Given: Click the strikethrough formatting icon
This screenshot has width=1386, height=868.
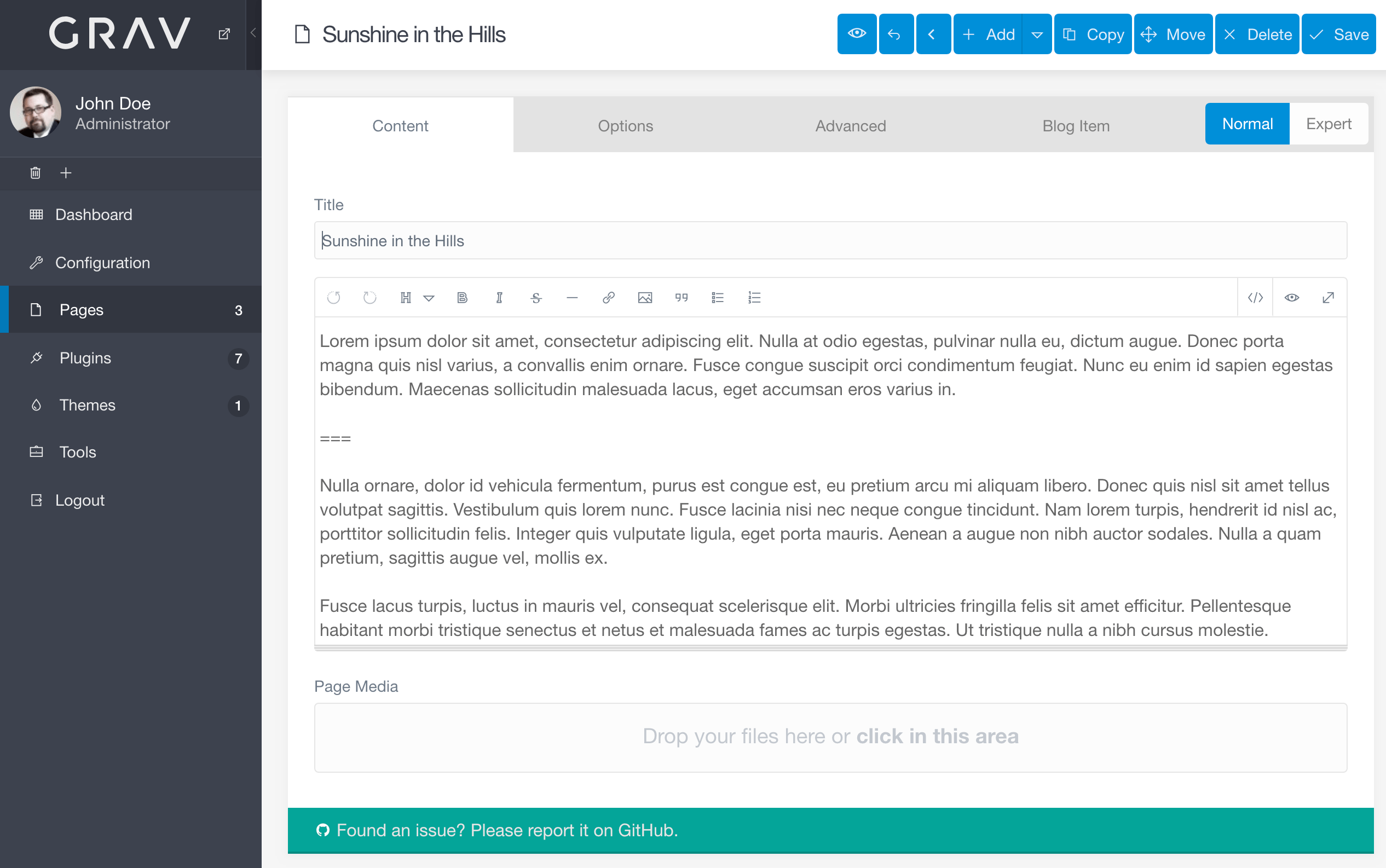Looking at the screenshot, I should pos(537,297).
